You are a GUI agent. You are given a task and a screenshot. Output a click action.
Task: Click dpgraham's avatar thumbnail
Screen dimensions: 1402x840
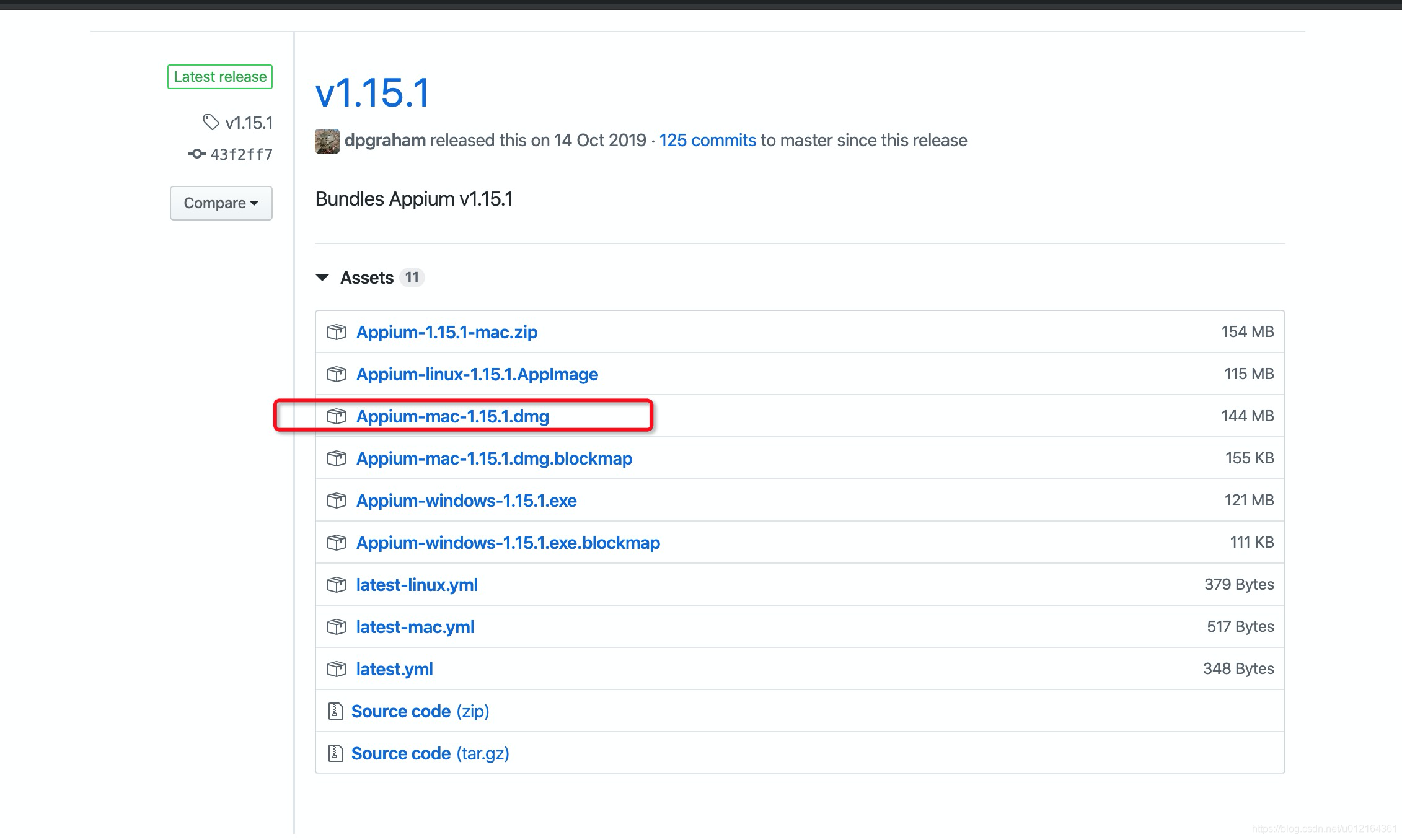[327, 141]
